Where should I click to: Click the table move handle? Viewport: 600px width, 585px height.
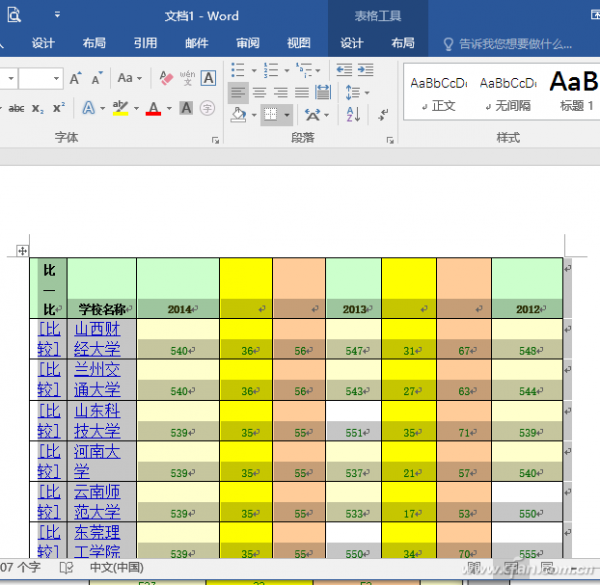(23, 250)
